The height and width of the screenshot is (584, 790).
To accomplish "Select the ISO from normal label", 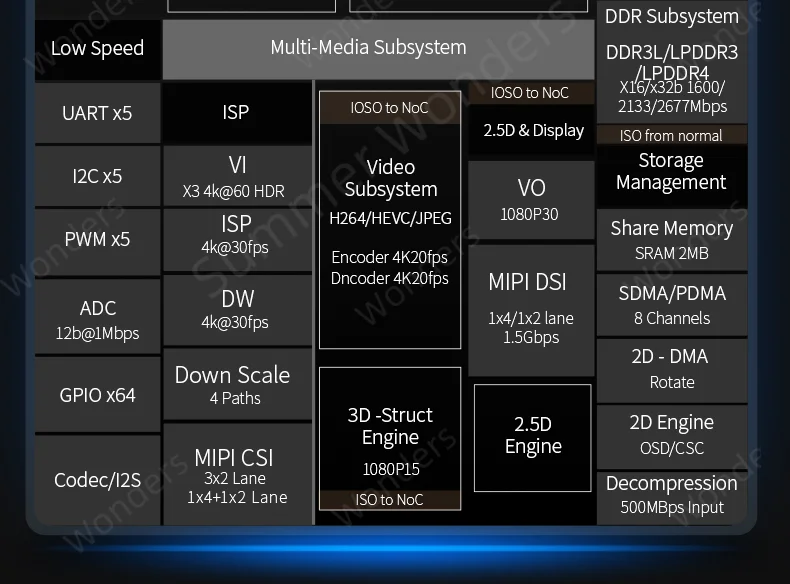I will click(671, 136).
